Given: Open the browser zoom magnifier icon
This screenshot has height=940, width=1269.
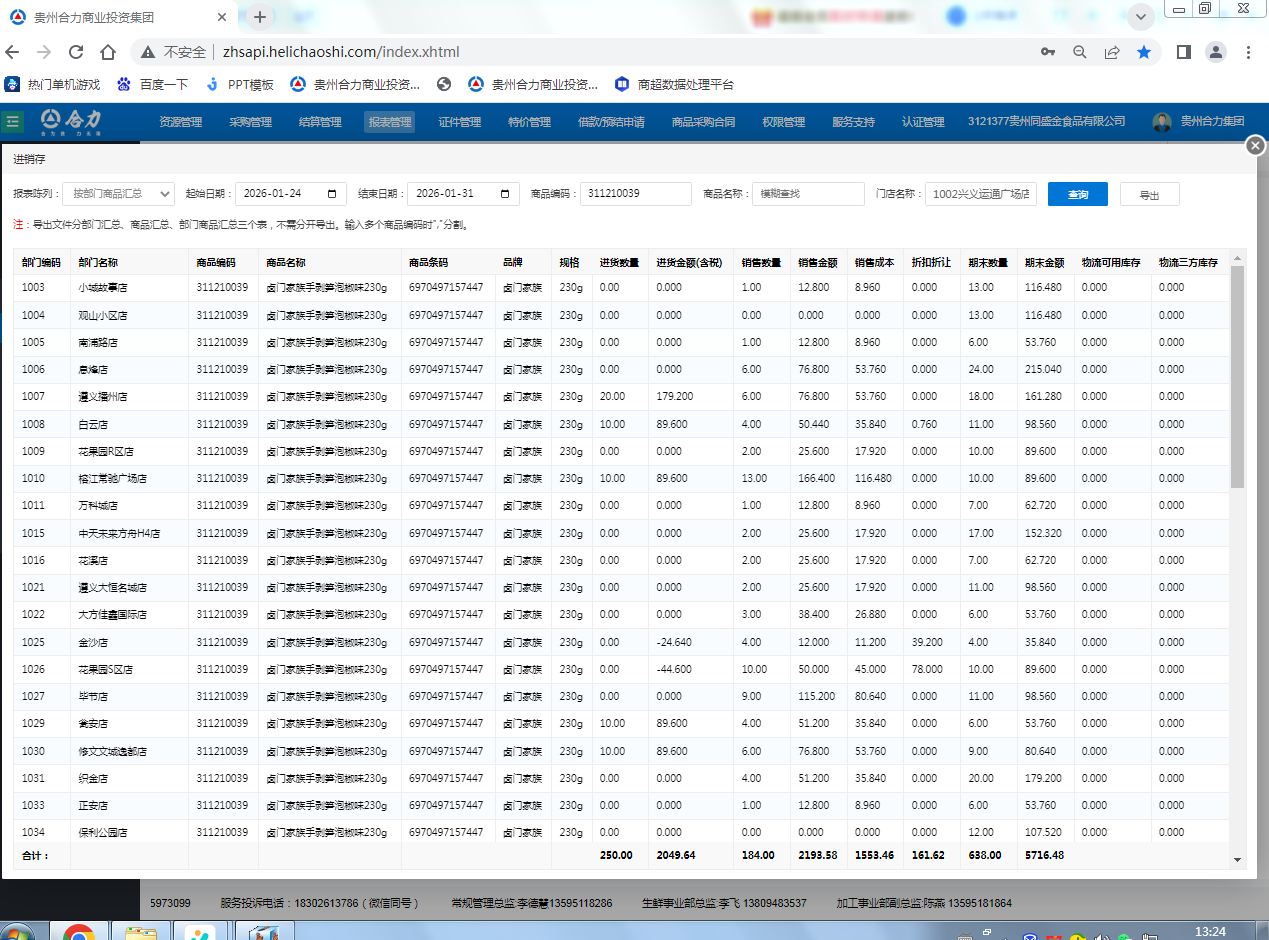Looking at the screenshot, I should pos(1080,52).
